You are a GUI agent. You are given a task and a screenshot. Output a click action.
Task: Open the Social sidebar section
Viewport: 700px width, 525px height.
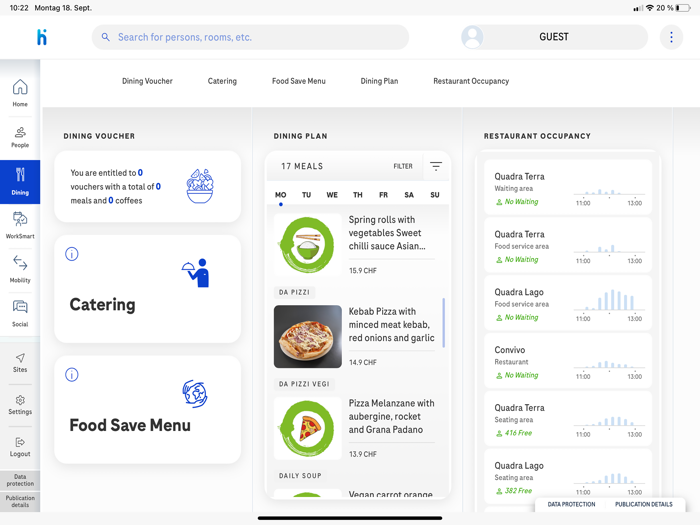(x=20, y=313)
